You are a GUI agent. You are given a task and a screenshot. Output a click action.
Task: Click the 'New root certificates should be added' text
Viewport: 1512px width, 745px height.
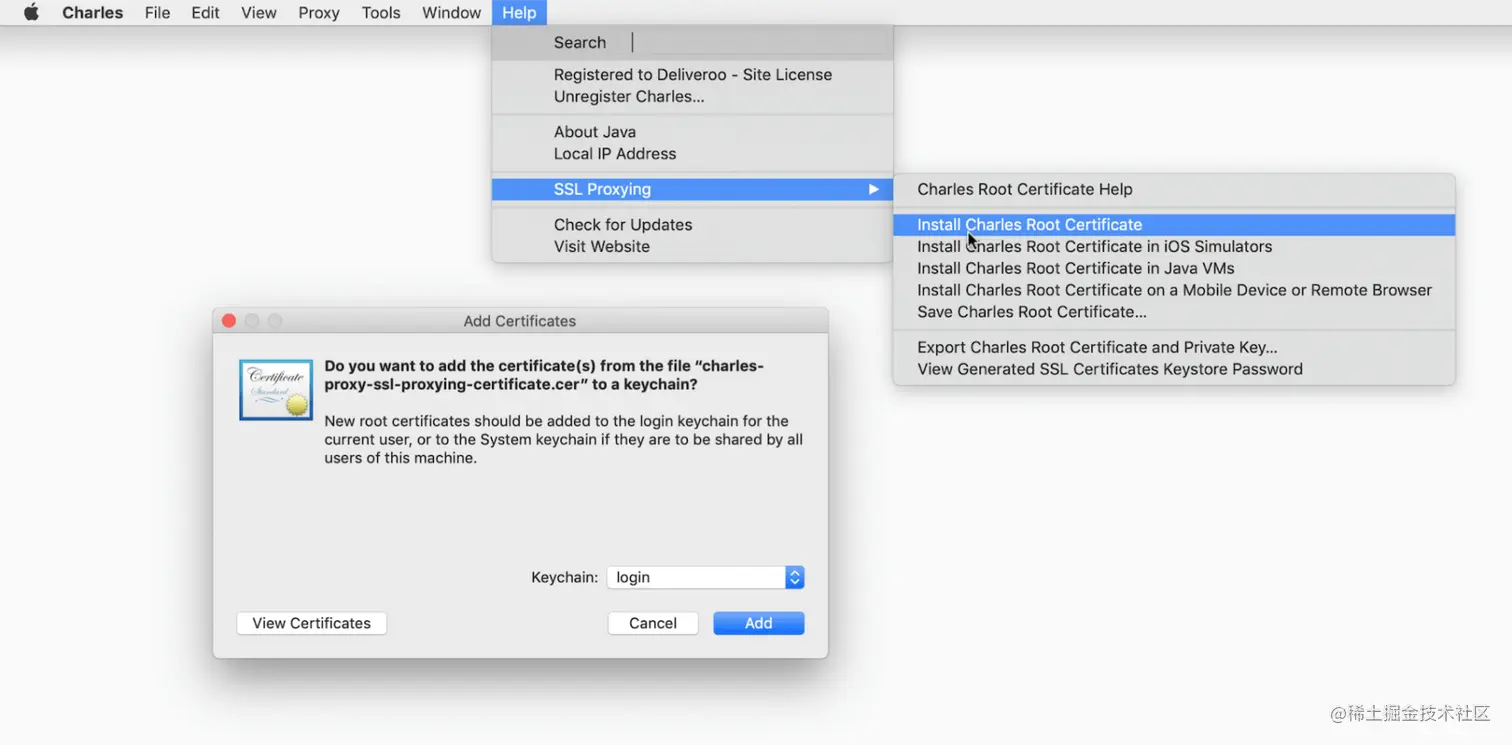point(564,440)
